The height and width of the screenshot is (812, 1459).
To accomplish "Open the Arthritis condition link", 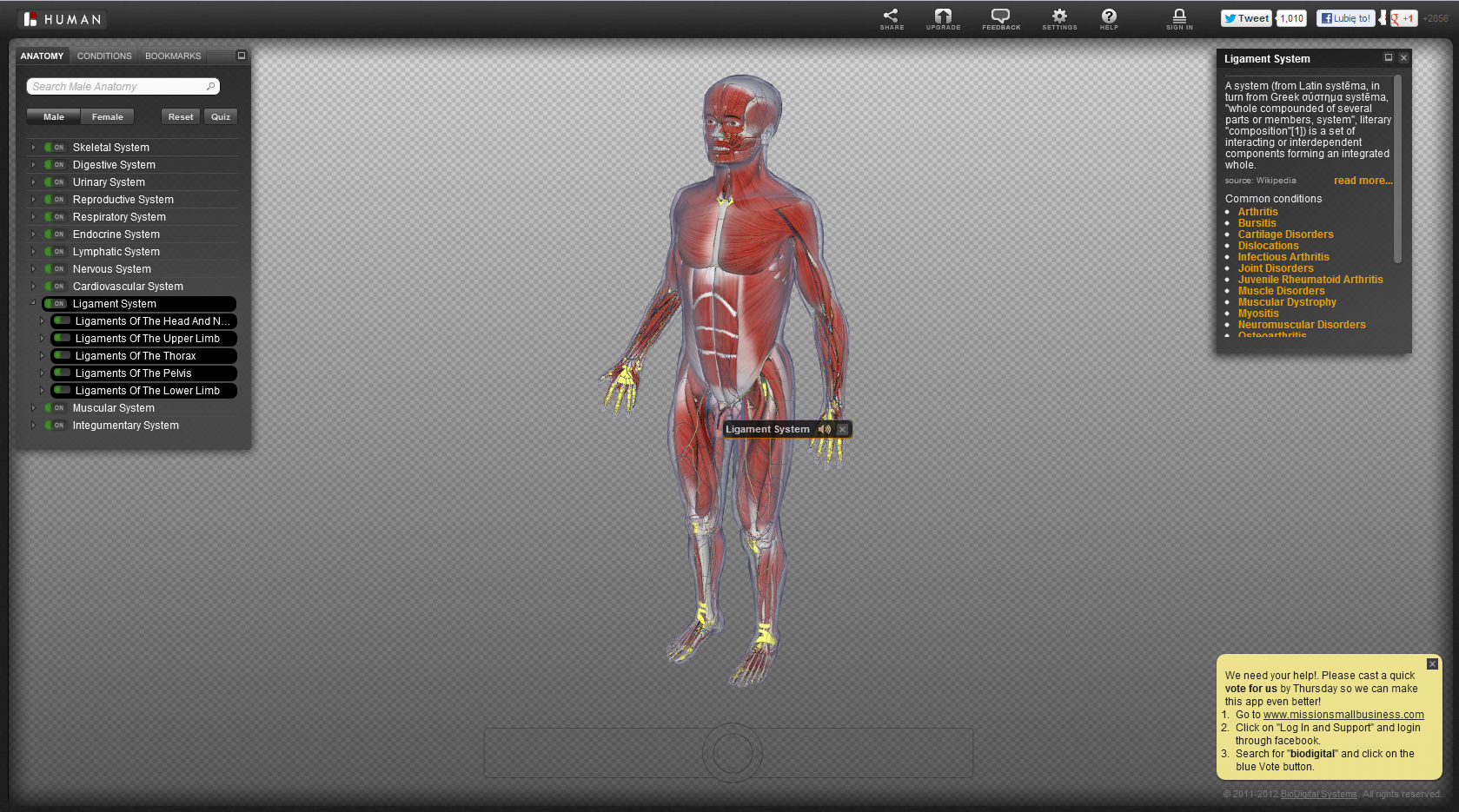I will click(x=1257, y=212).
